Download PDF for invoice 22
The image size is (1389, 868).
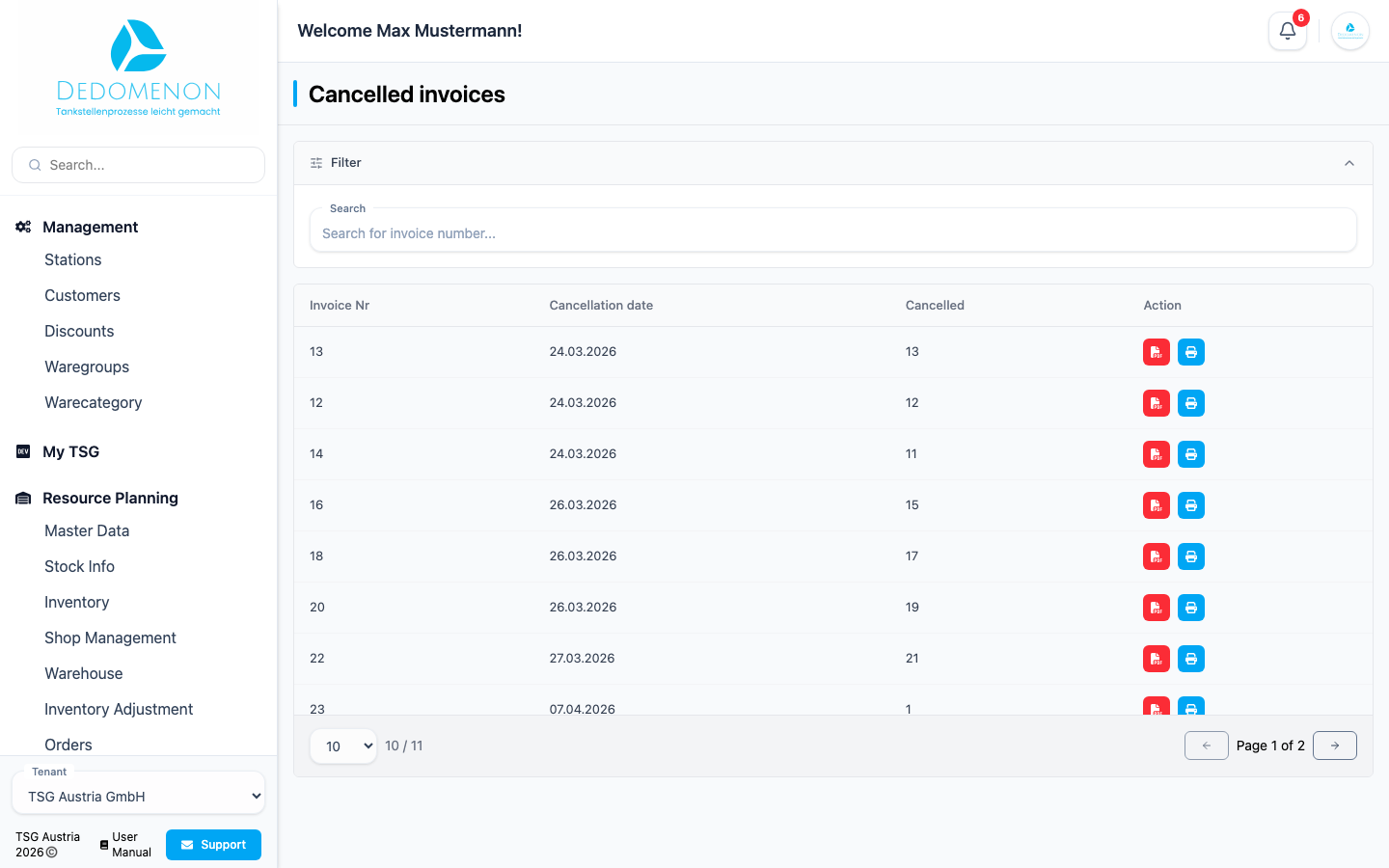[x=1157, y=659]
